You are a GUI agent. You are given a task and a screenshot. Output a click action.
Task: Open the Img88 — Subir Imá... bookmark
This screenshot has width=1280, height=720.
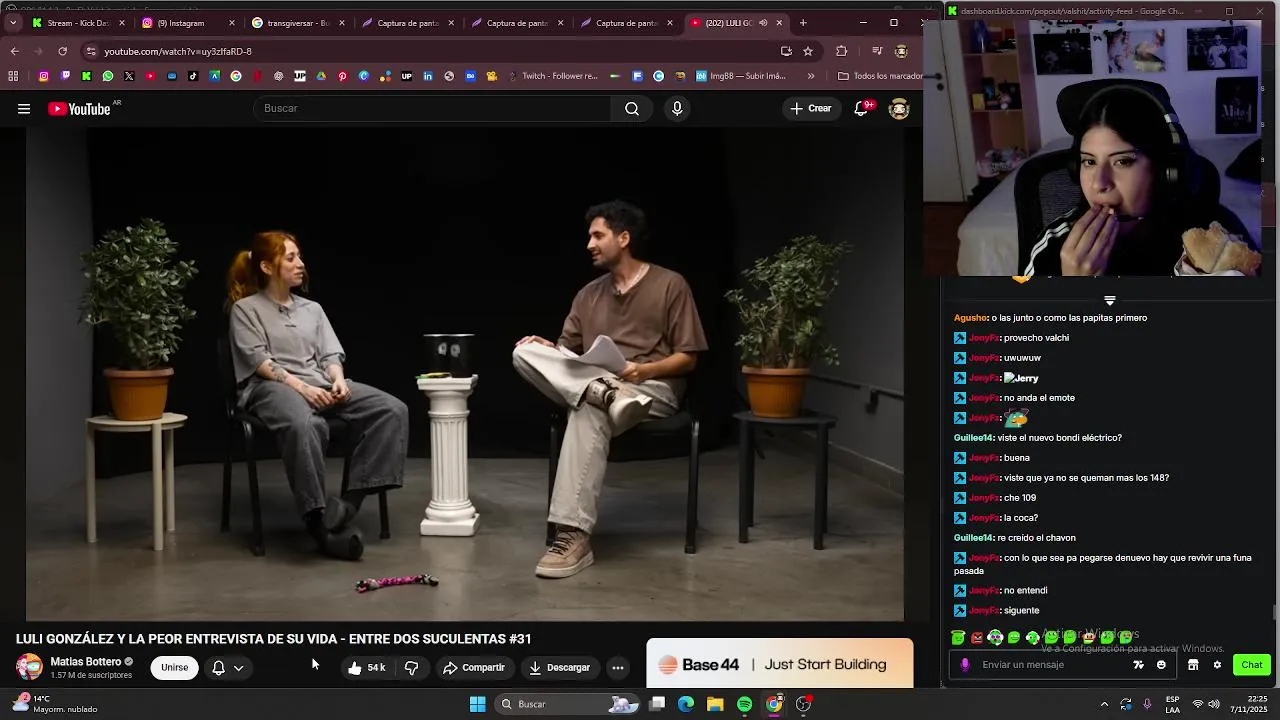[x=741, y=76]
